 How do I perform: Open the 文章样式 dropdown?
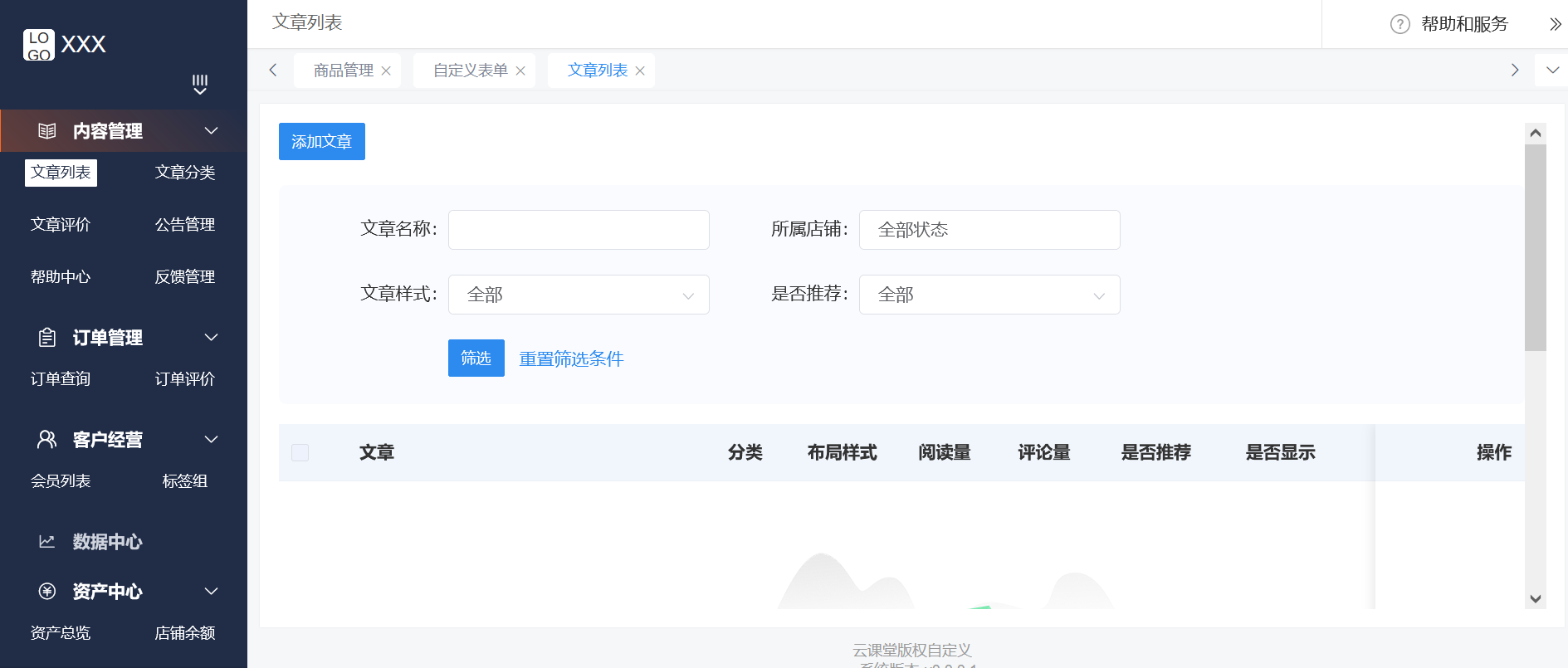[x=579, y=295]
